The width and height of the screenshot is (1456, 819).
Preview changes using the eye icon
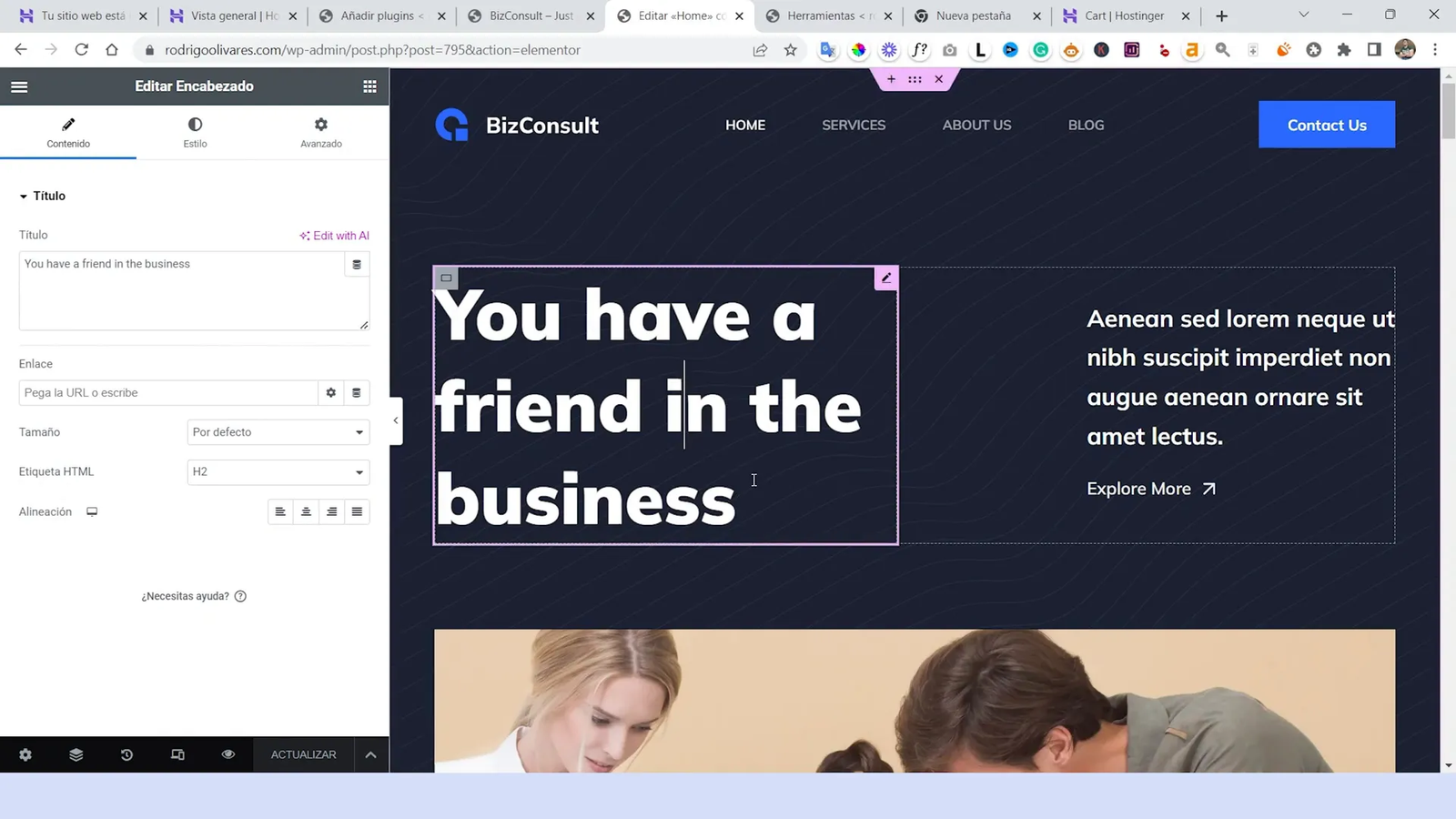[x=227, y=754]
